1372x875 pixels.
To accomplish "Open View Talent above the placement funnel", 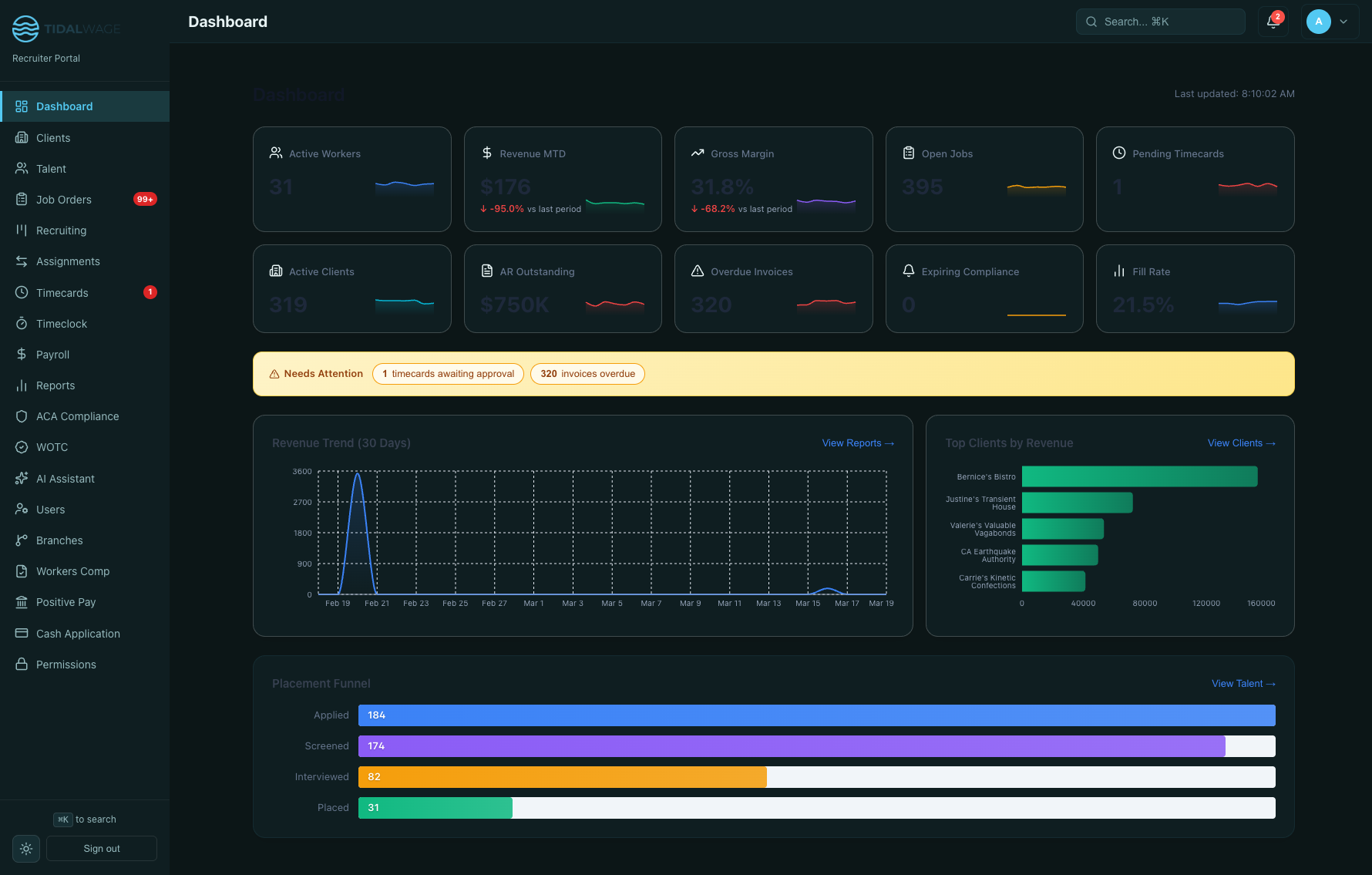I will point(1243,684).
